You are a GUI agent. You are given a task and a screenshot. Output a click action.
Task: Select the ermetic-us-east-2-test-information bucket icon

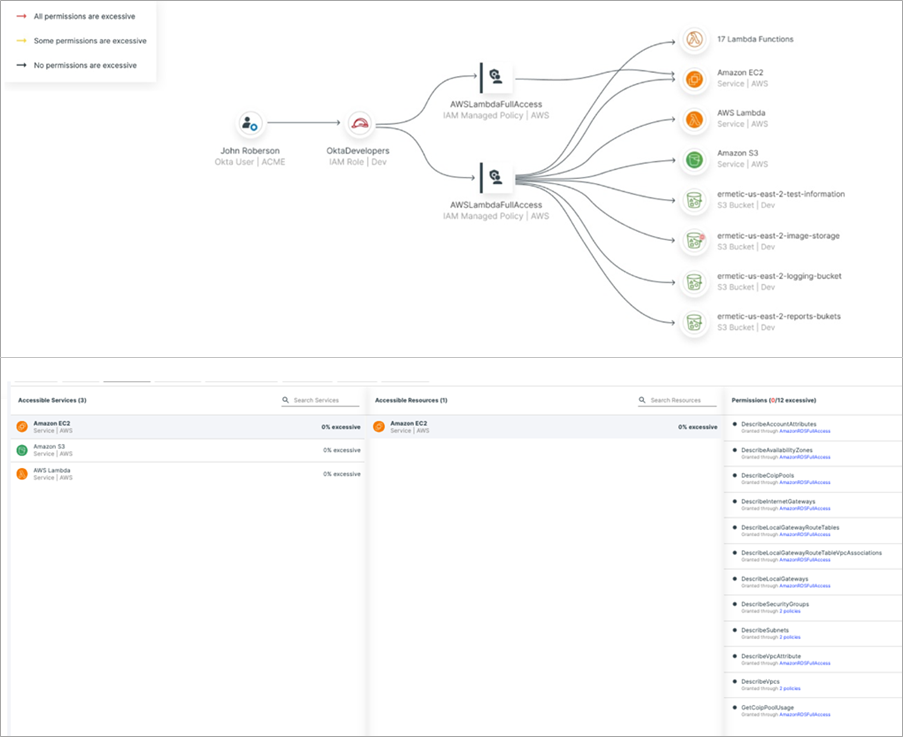[x=695, y=200]
